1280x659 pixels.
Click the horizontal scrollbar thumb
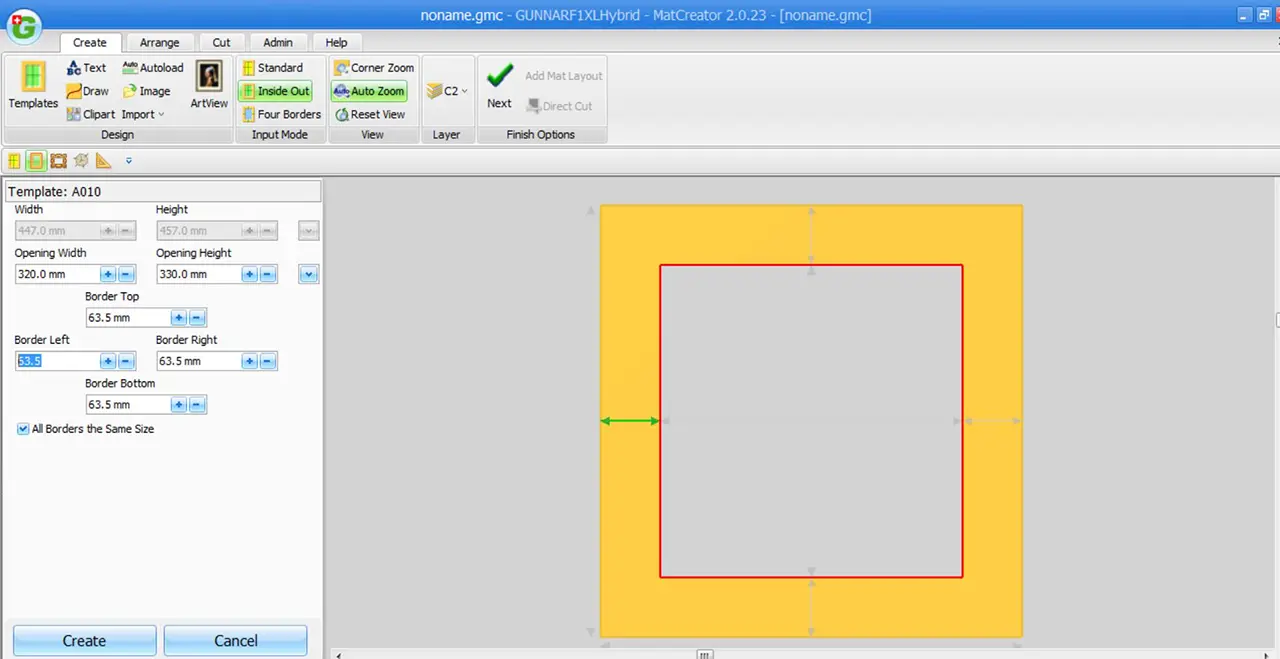704,655
